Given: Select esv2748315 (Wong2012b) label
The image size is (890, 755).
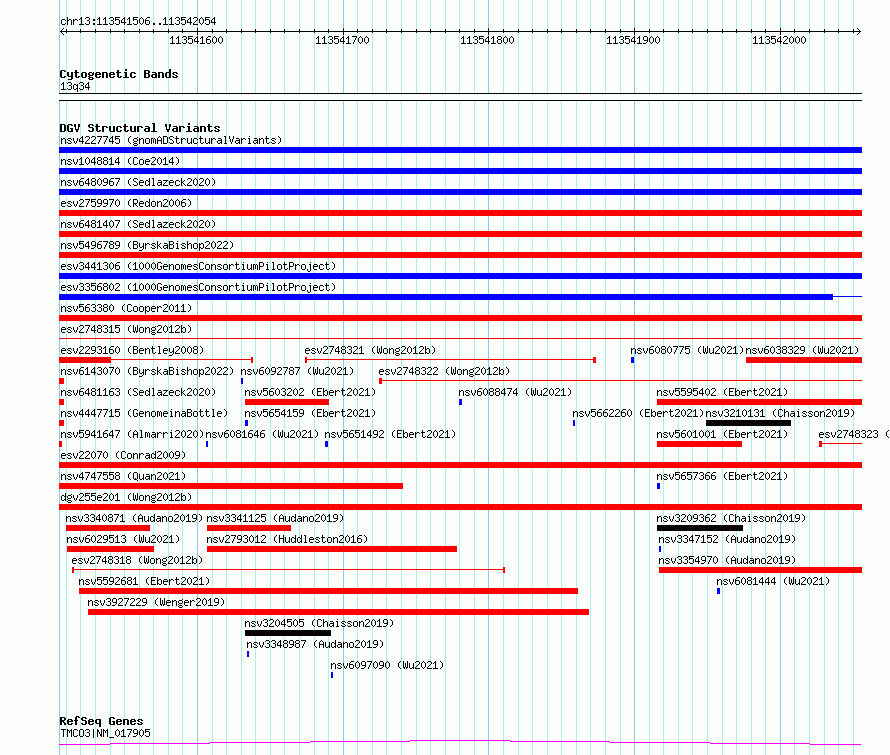Looking at the screenshot, I should tap(126, 329).
